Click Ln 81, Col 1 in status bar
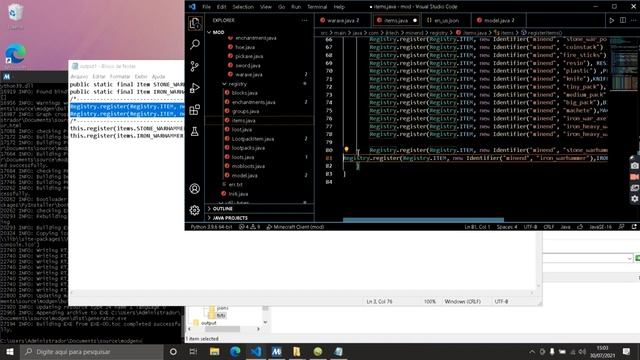 tap(477, 227)
